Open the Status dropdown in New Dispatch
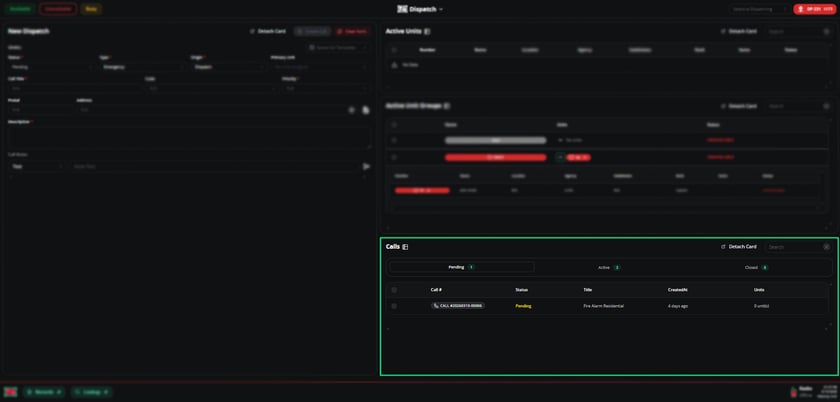Screen dimensions: 840x402 (50, 67)
